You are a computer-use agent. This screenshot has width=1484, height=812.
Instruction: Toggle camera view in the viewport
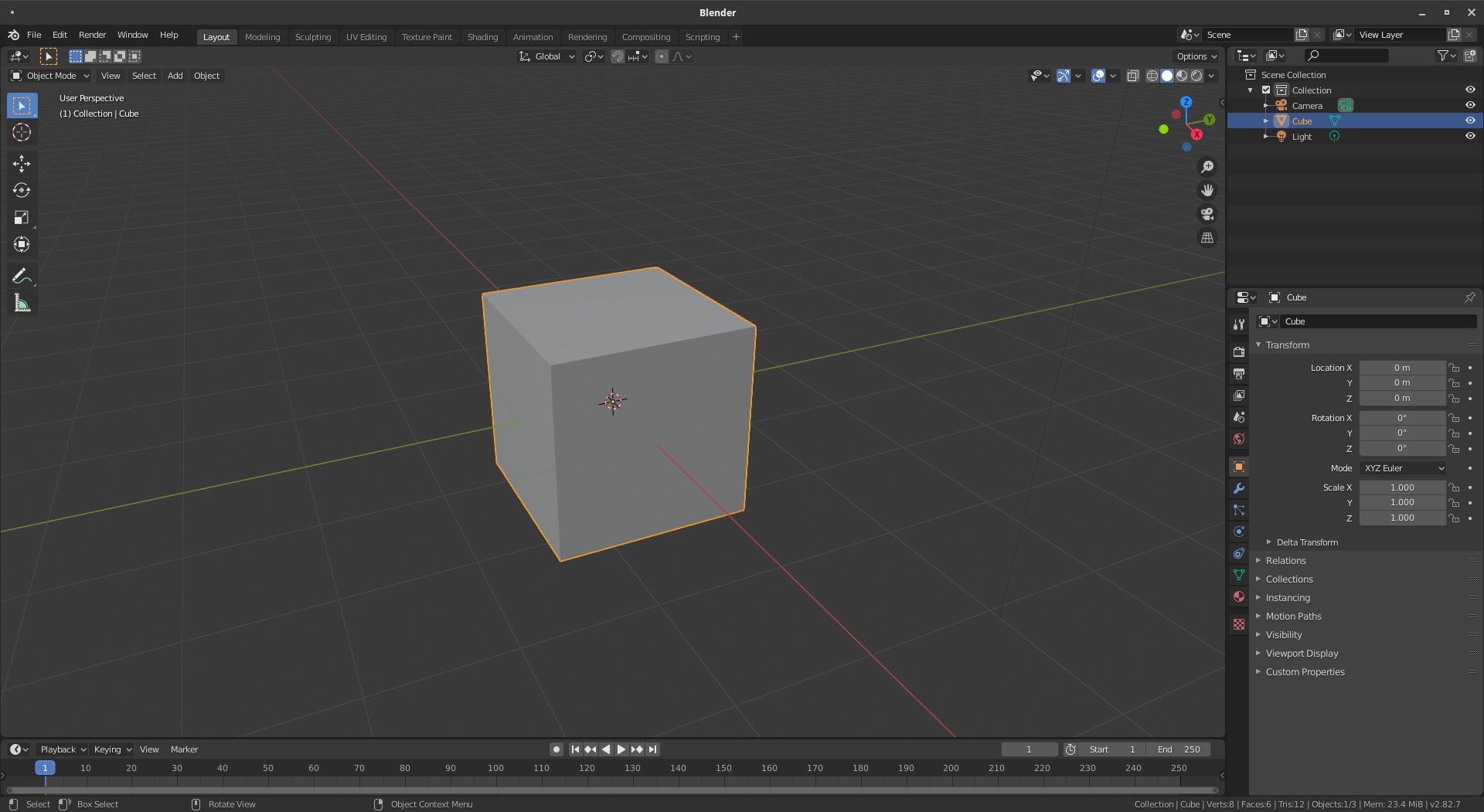1207,214
